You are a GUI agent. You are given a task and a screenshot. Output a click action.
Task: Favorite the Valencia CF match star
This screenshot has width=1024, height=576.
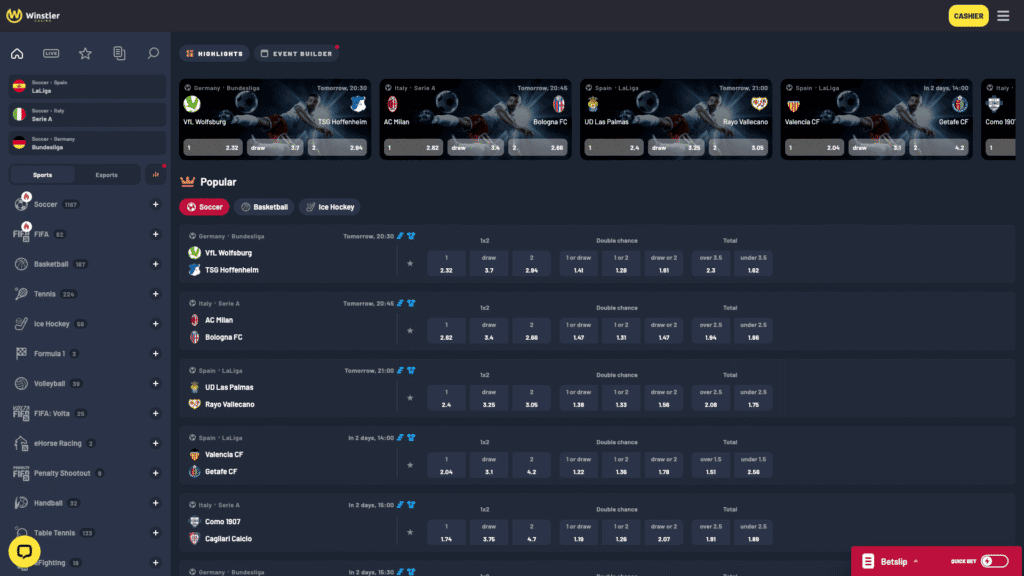[x=410, y=466]
